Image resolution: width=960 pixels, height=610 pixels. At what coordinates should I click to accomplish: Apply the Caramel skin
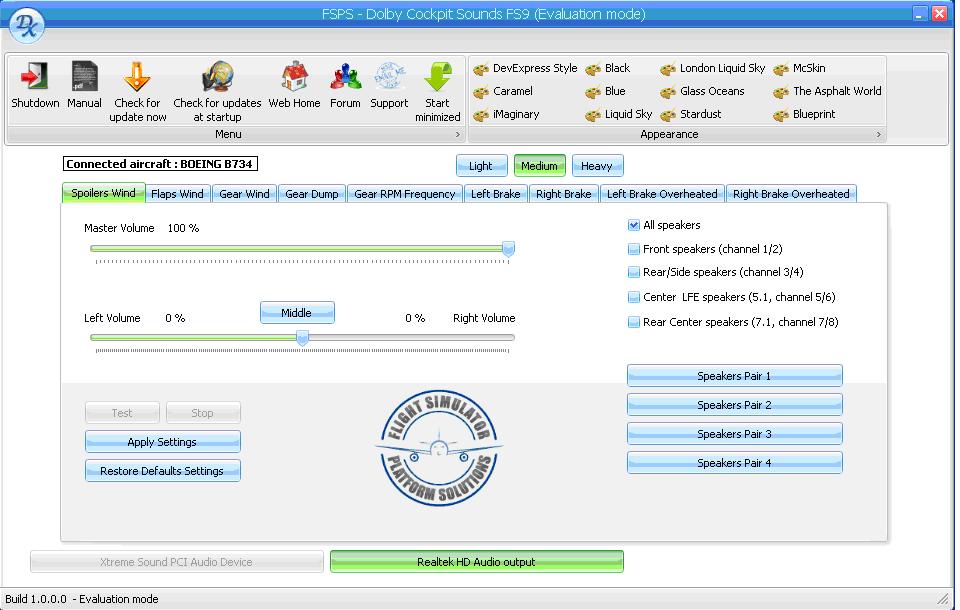(503, 92)
